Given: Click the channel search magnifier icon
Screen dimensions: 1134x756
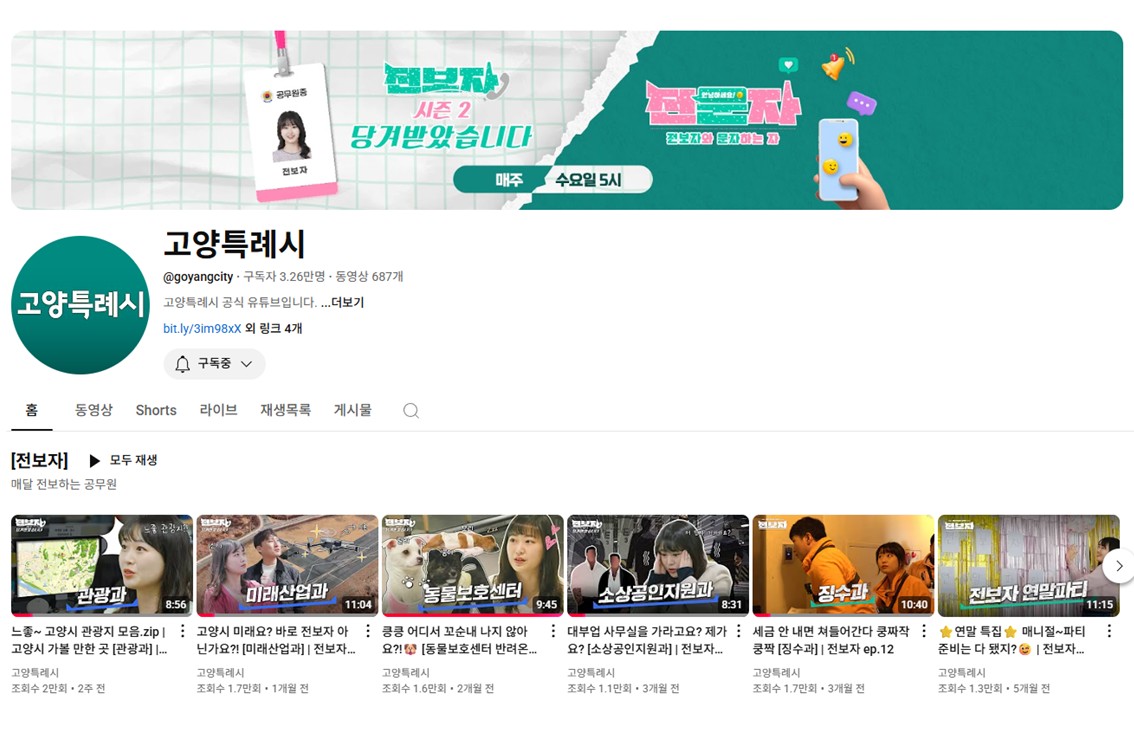Looking at the screenshot, I should (x=411, y=411).
